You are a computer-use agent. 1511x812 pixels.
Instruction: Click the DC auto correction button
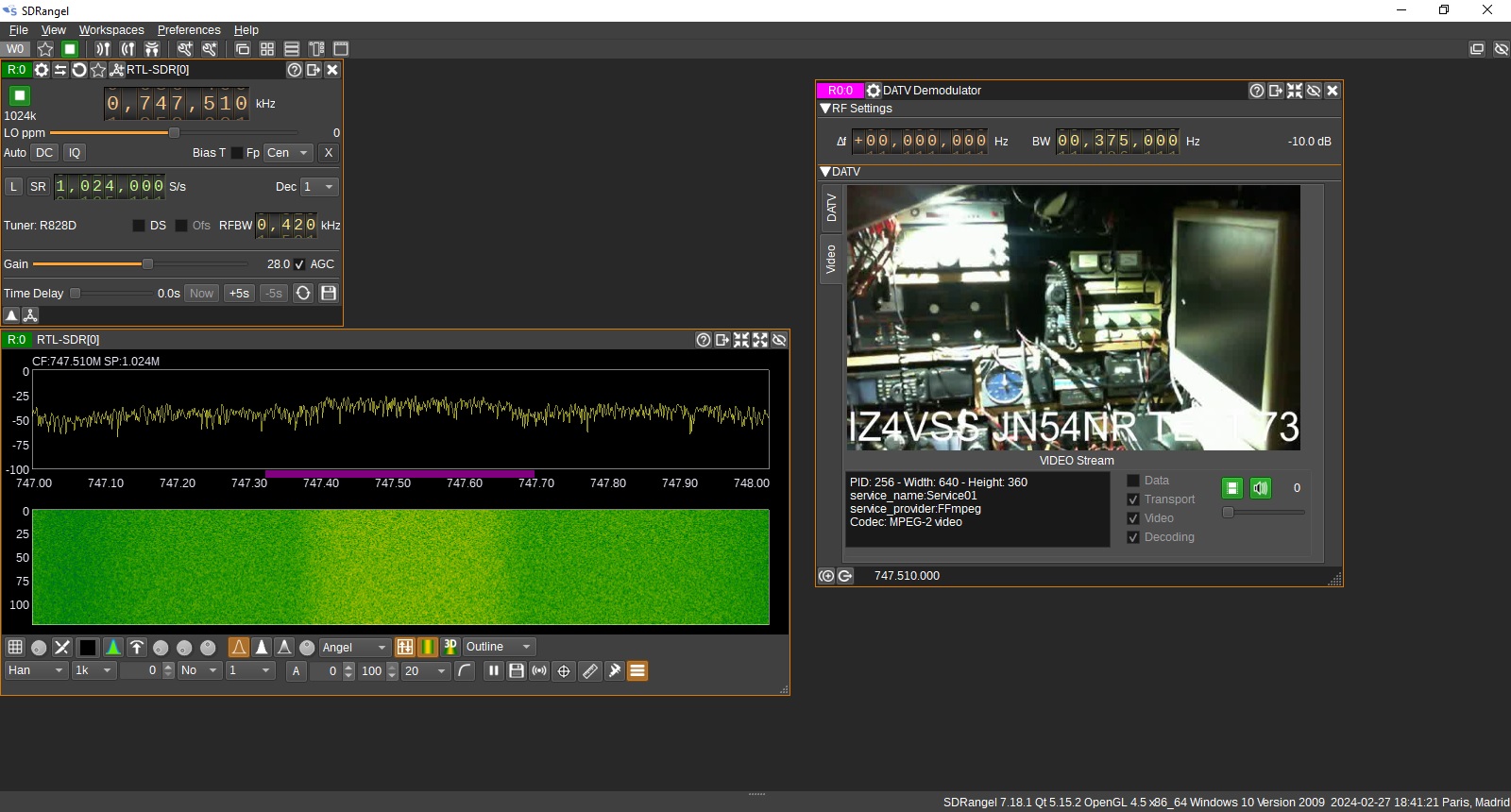pos(44,153)
